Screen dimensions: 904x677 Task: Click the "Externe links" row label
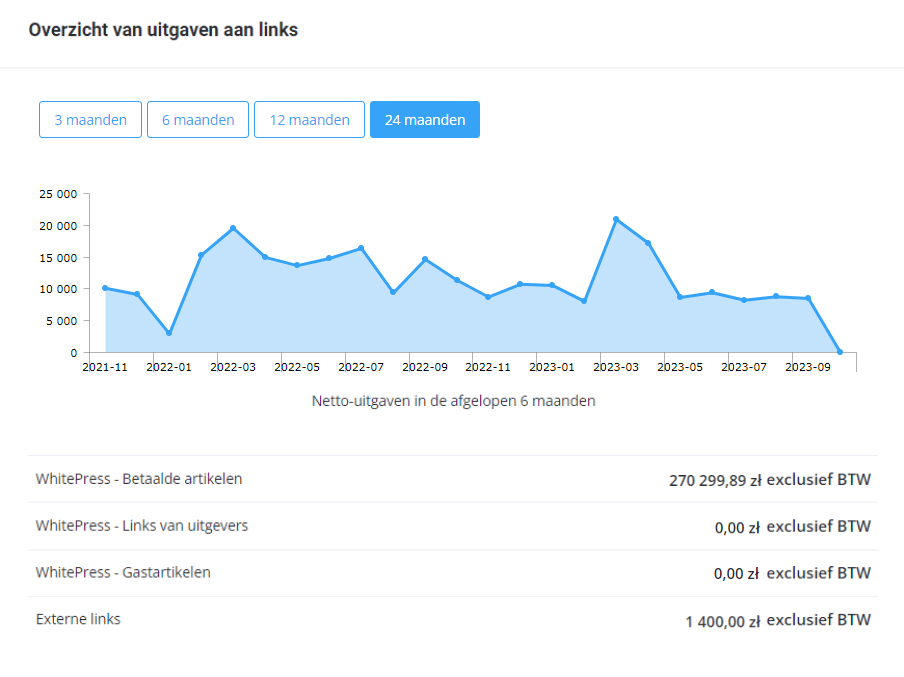pos(78,619)
